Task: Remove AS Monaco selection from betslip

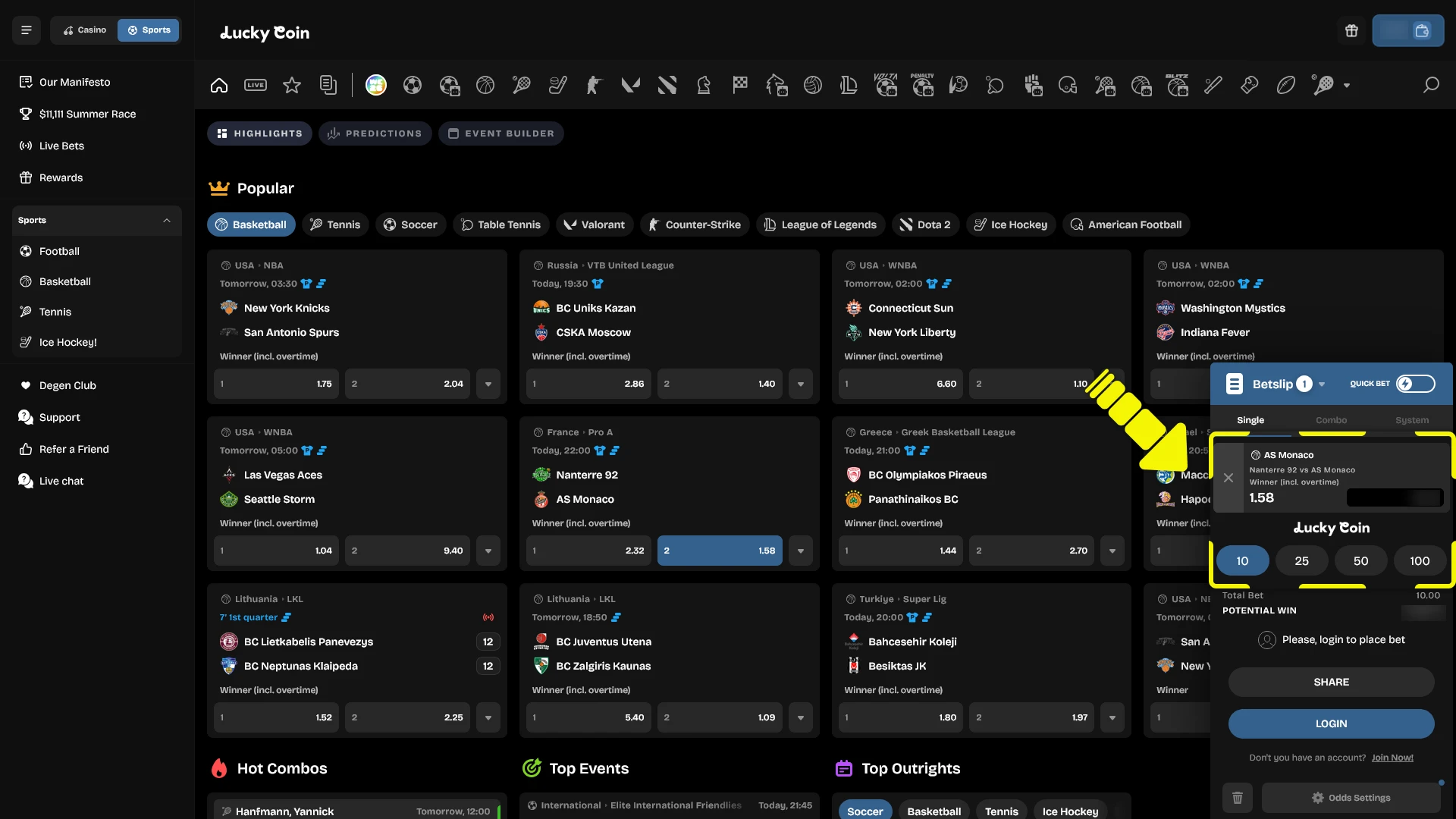Action: pyautogui.click(x=1228, y=478)
